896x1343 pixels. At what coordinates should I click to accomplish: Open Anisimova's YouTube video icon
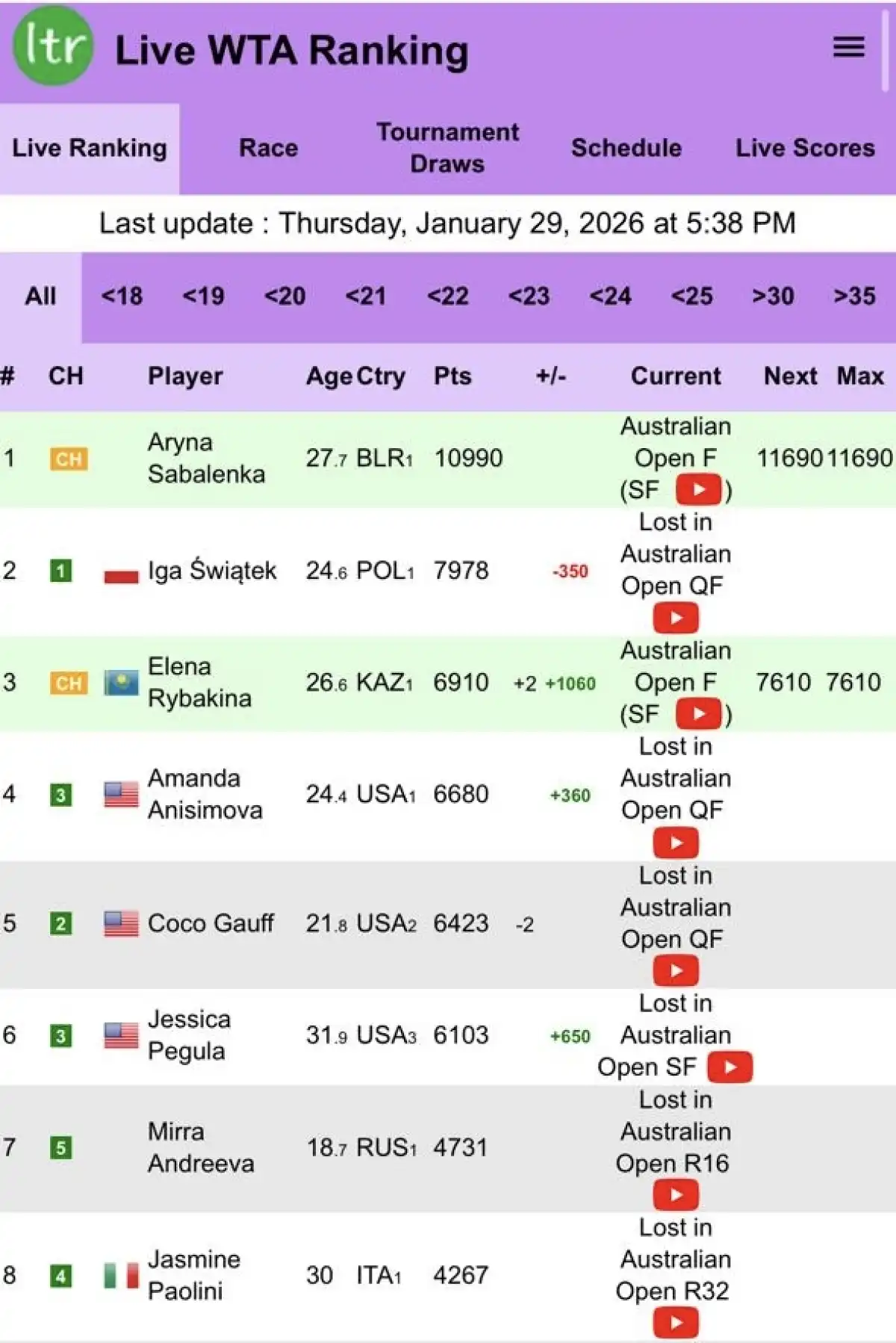676,843
